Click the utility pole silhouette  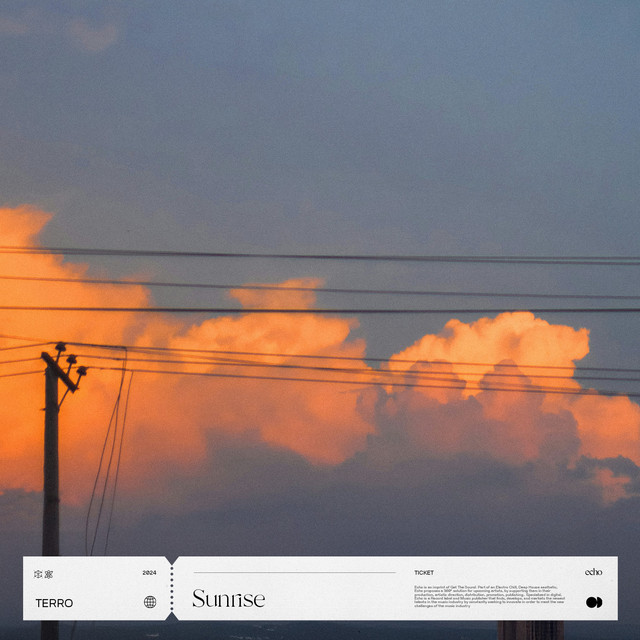point(50,470)
